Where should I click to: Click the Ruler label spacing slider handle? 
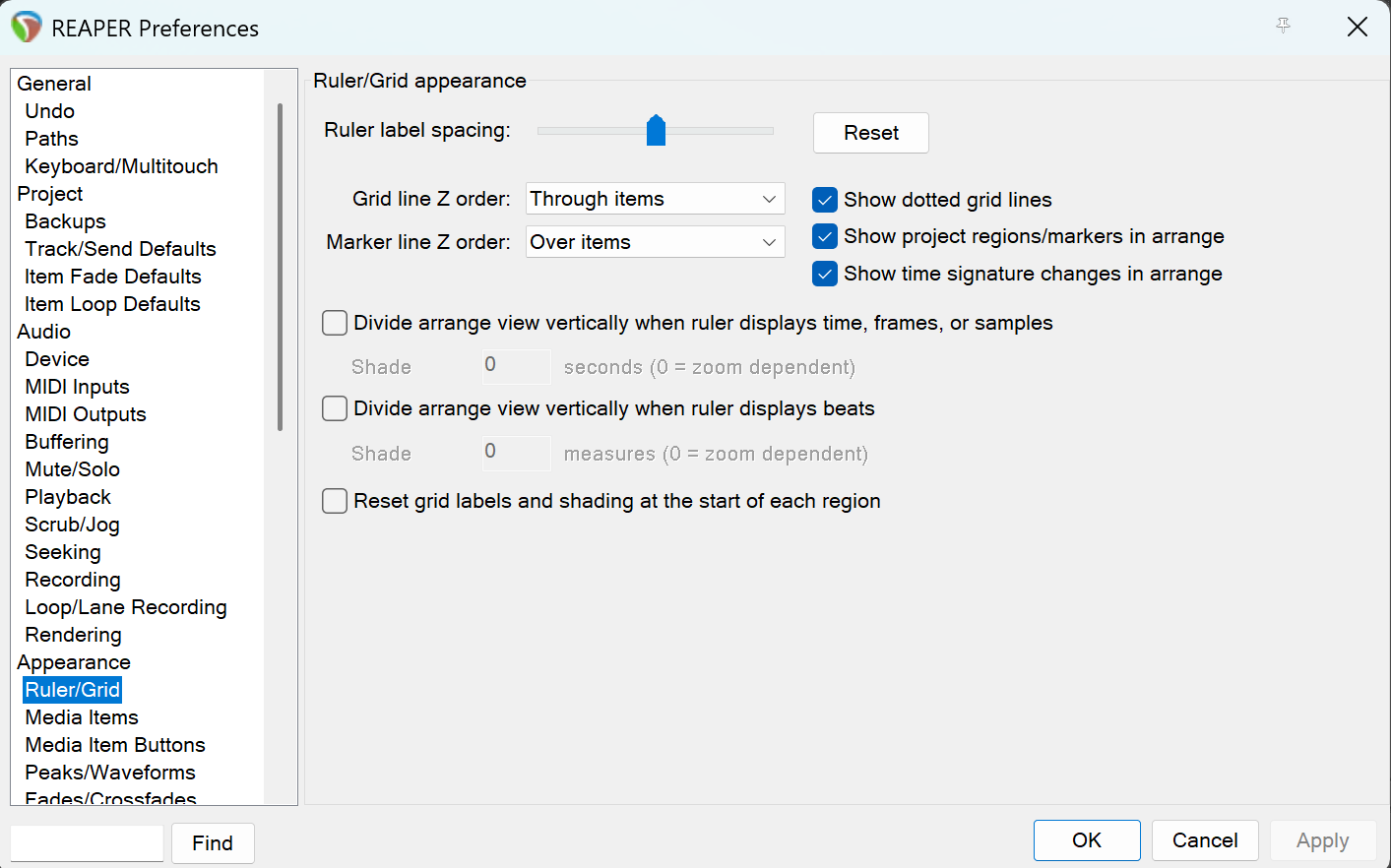coord(656,130)
